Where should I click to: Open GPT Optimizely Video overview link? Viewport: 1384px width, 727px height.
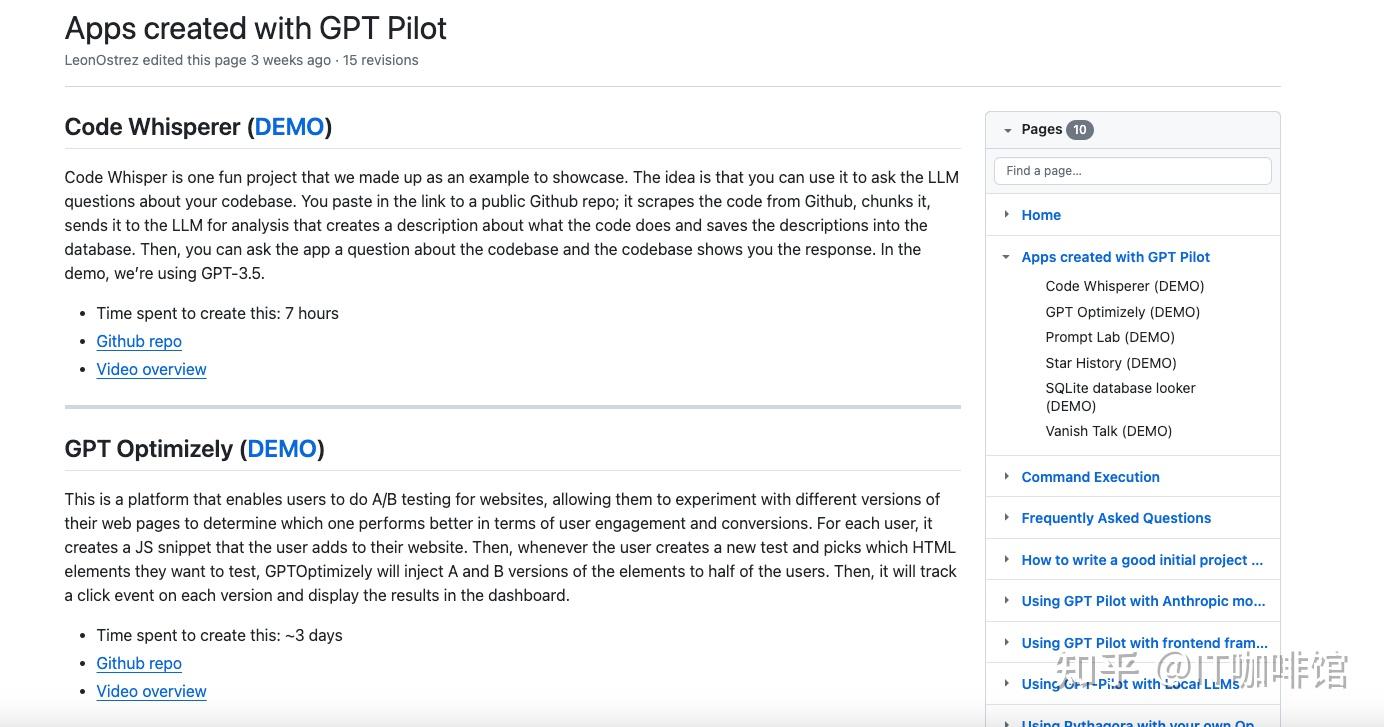[151, 691]
